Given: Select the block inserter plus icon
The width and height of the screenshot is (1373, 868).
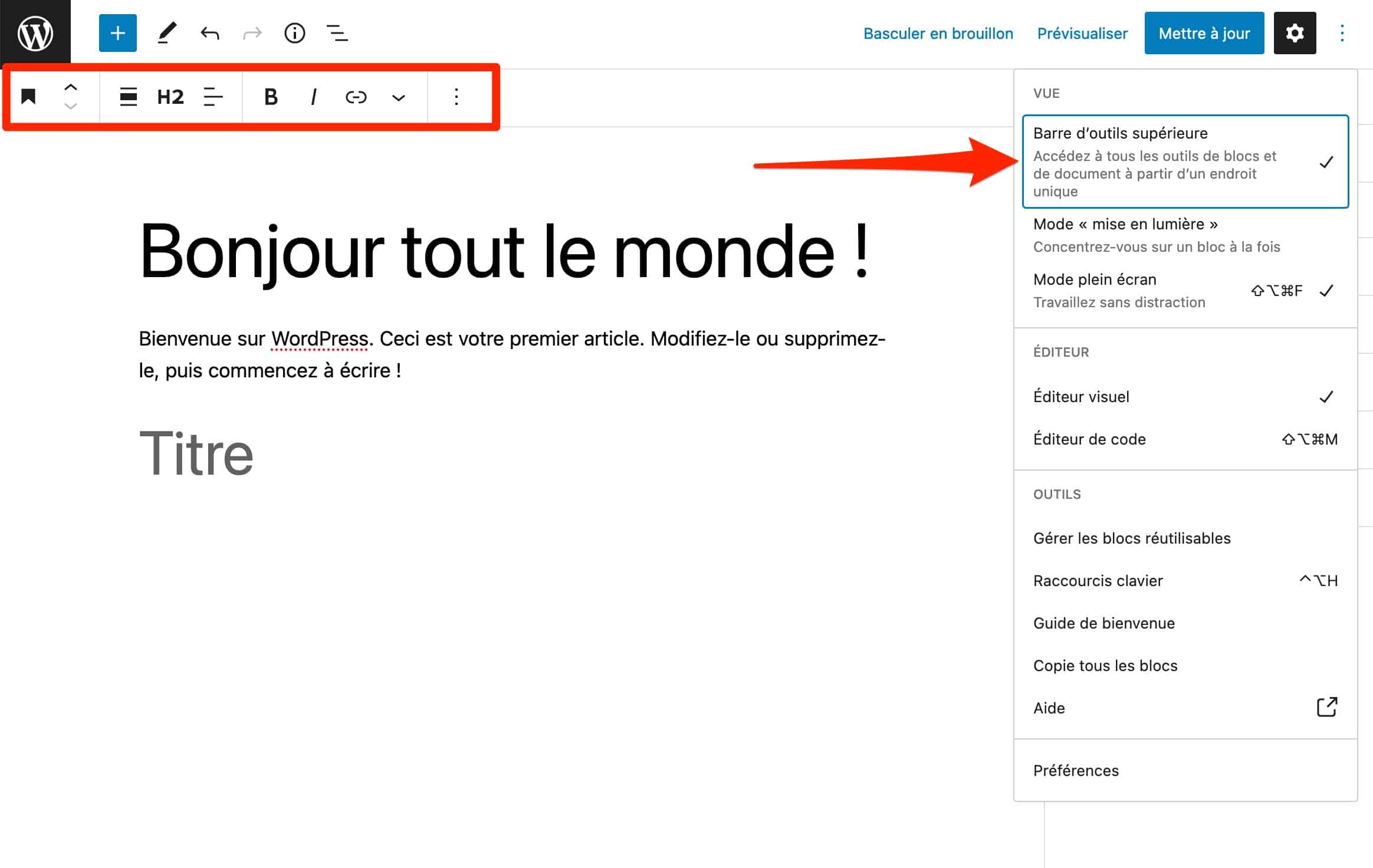Looking at the screenshot, I should [116, 33].
